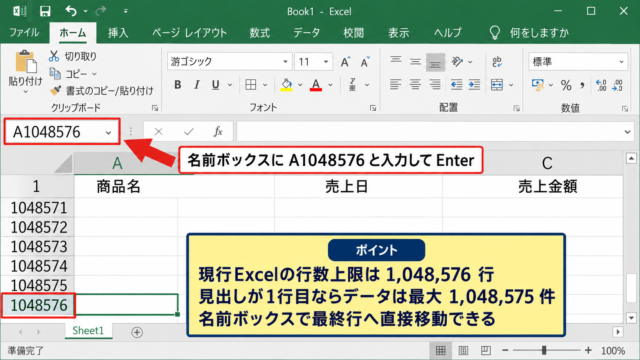Image resolution: width=640 pixels, height=360 pixels.
Task: Increase decimal places icon
Action: click(601, 85)
